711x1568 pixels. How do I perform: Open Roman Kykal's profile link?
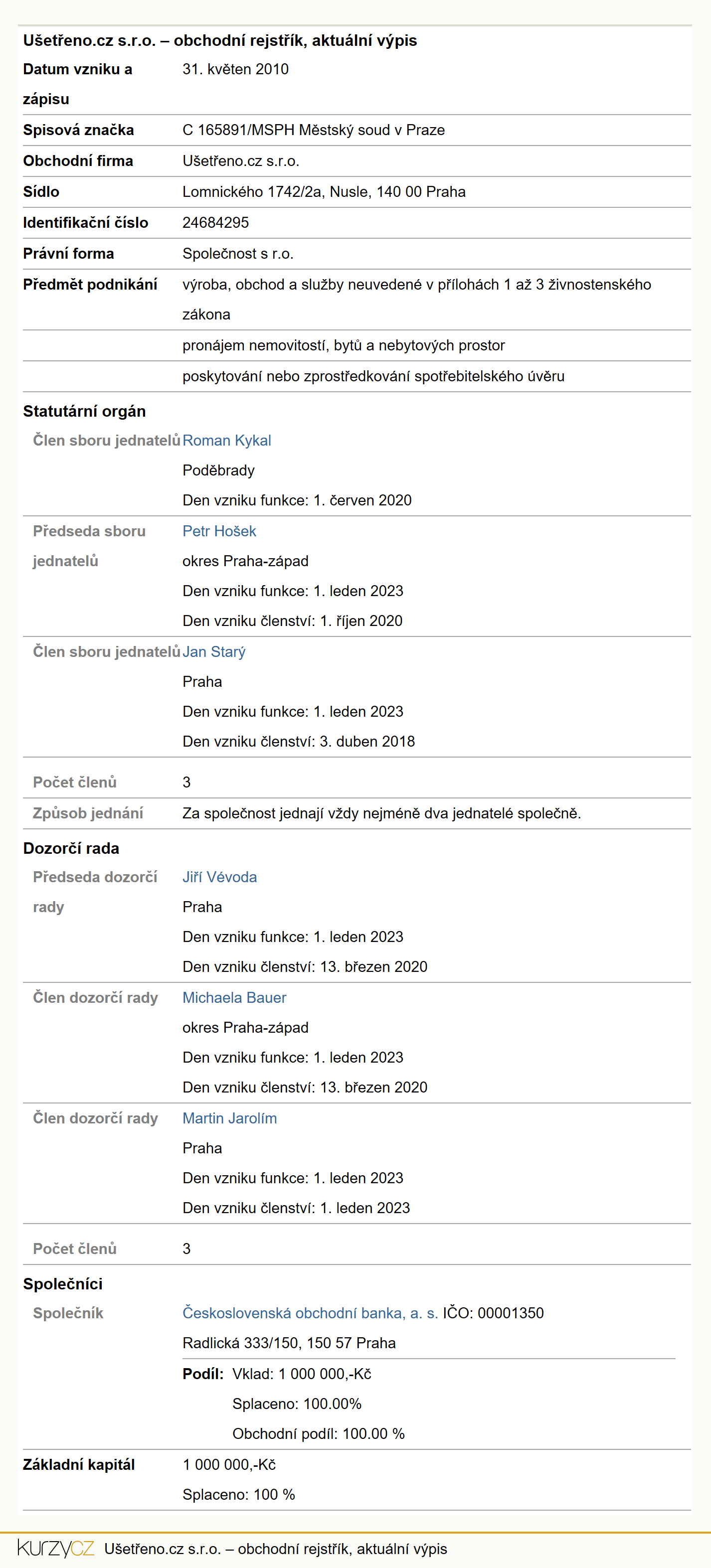(x=226, y=440)
